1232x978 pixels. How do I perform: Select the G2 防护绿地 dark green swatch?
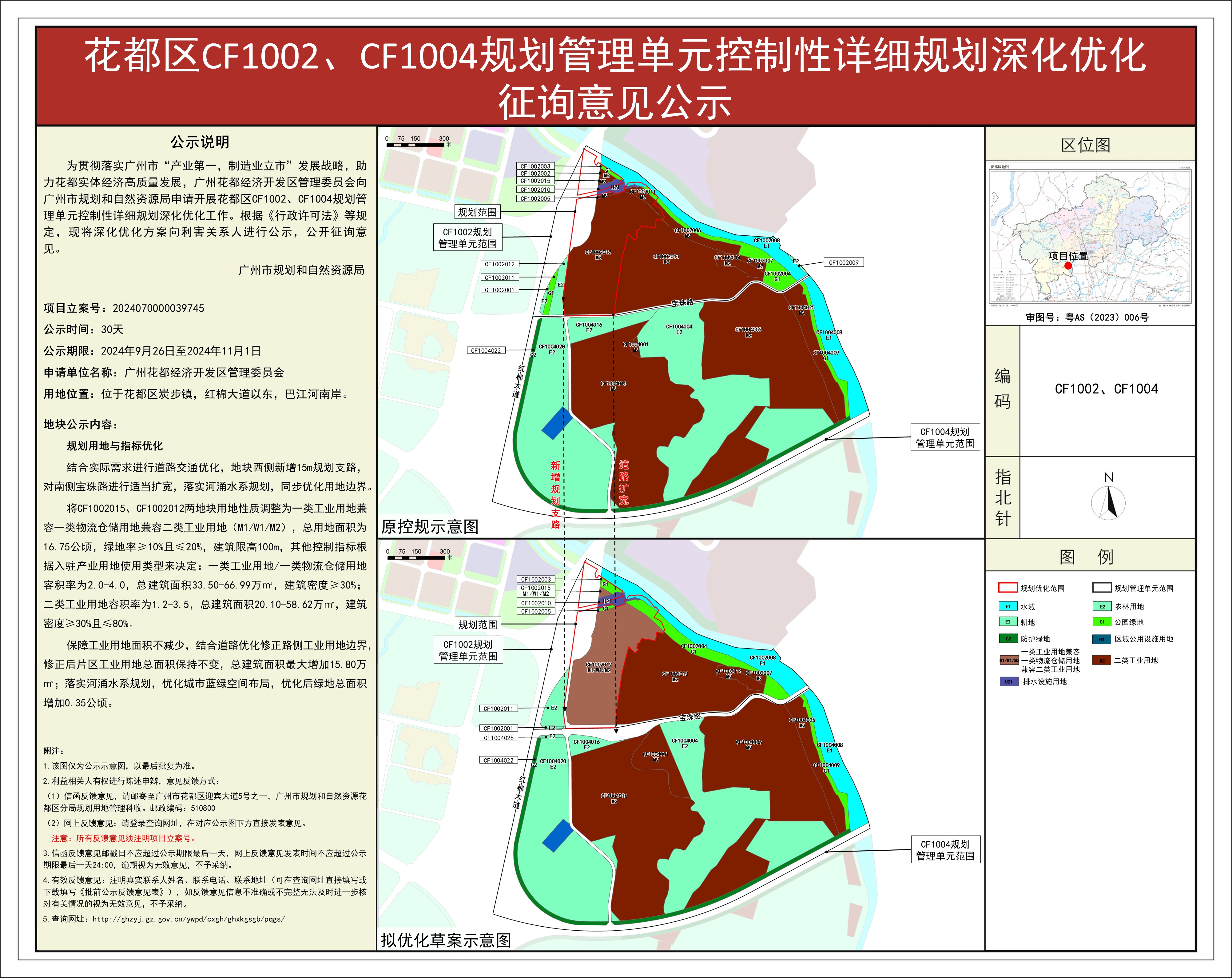coord(1008,639)
